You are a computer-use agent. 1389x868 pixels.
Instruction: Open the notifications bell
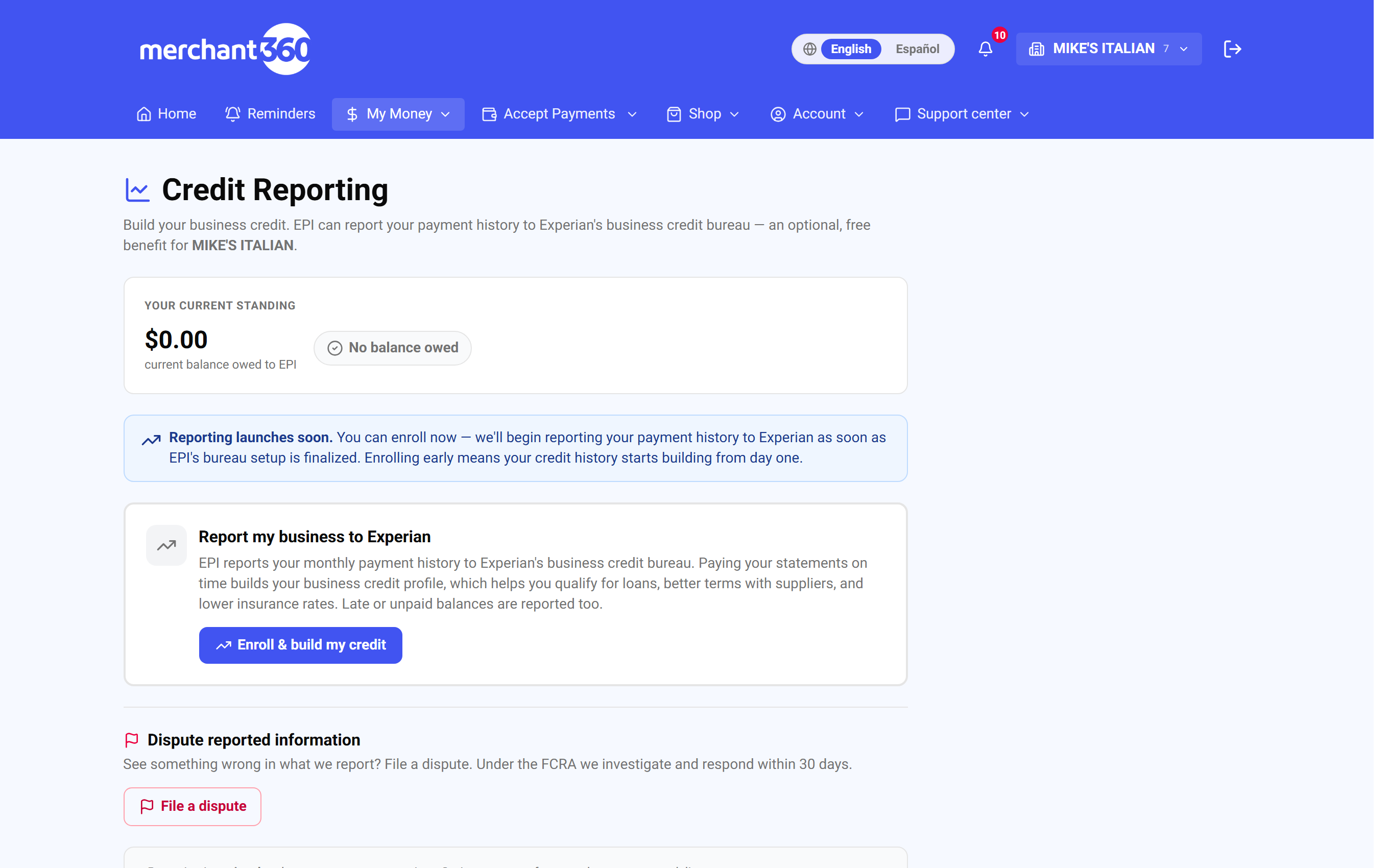[x=985, y=50]
